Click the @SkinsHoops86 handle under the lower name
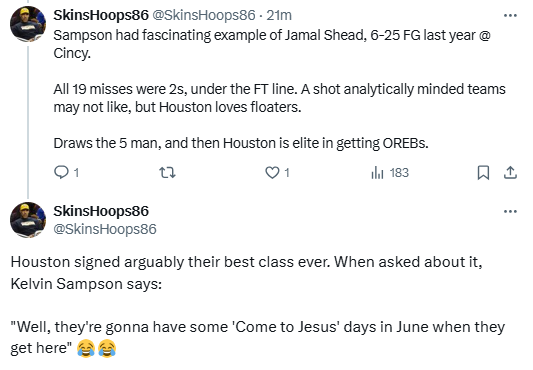Viewport: 533px width, 370px height. [105, 229]
